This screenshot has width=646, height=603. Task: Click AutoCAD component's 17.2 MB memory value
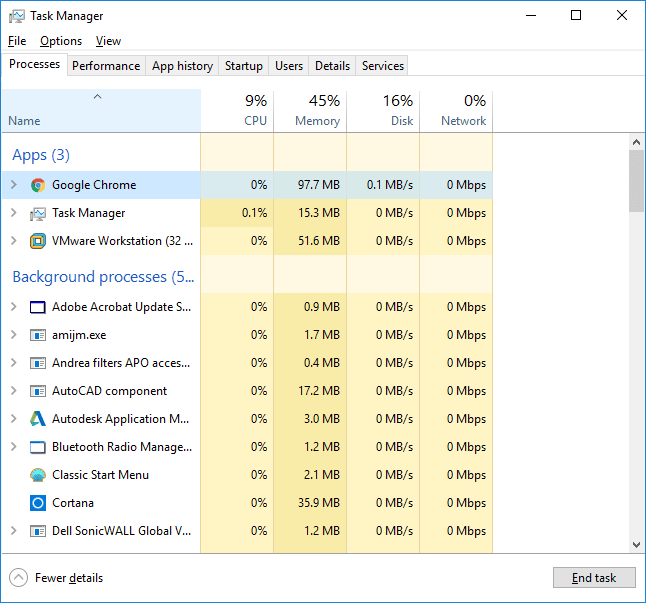coord(319,391)
